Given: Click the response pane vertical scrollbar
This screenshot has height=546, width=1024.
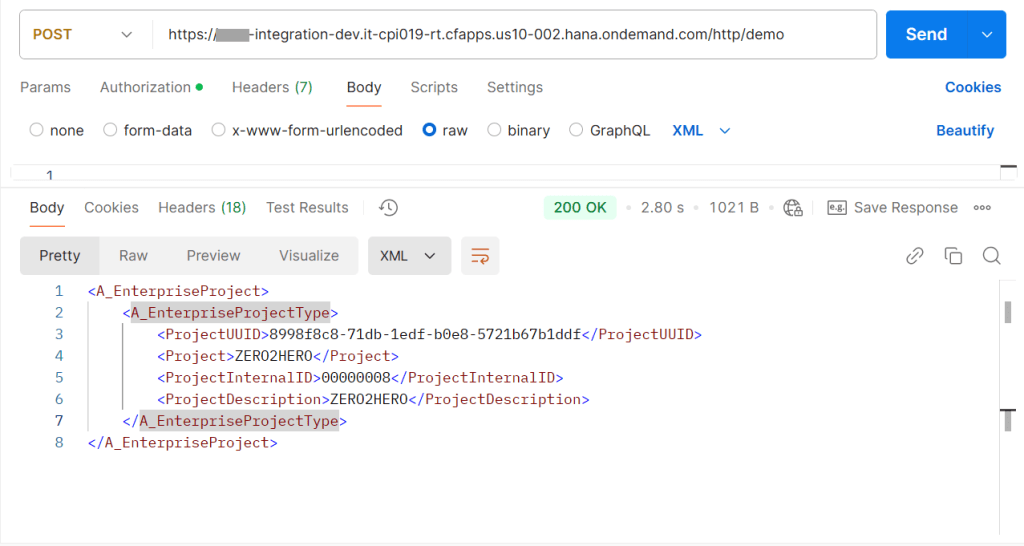Looking at the screenshot, I should pyautogui.click(x=1007, y=312).
